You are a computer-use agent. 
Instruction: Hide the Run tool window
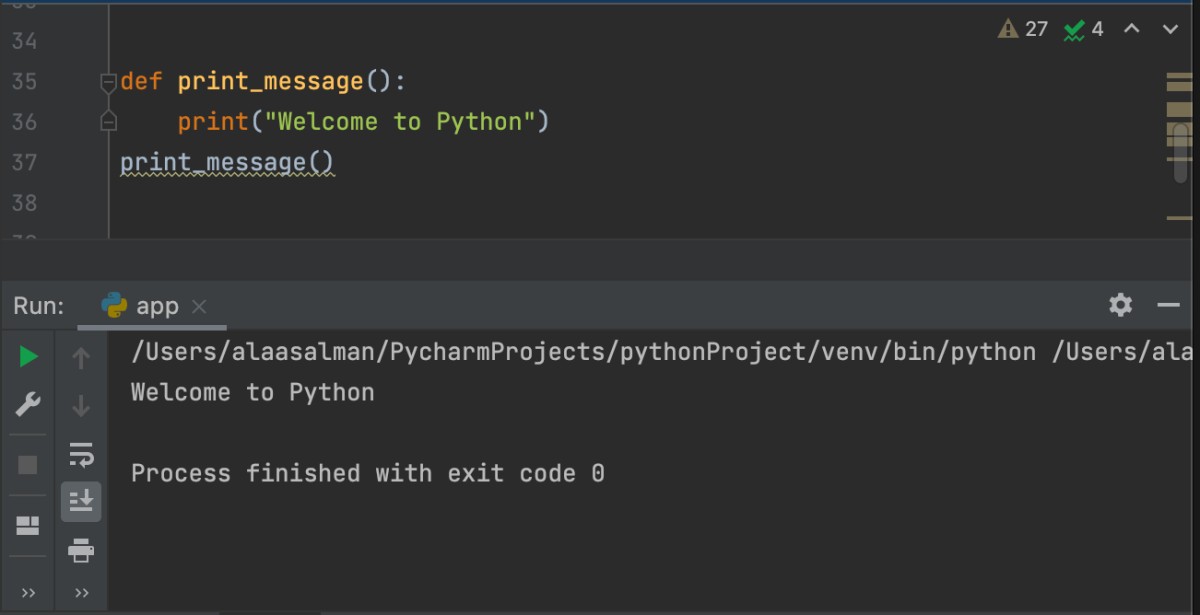click(x=1168, y=305)
